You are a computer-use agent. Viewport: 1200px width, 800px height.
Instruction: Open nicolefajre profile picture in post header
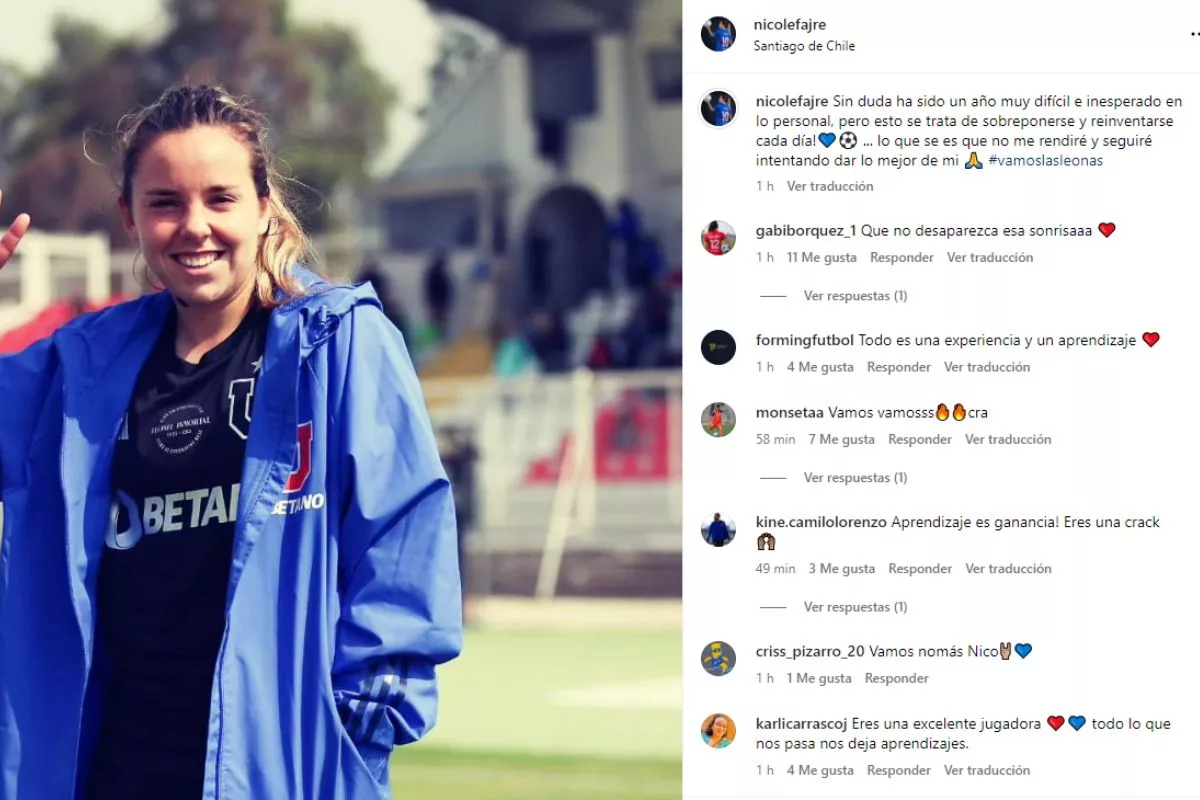coord(718,34)
